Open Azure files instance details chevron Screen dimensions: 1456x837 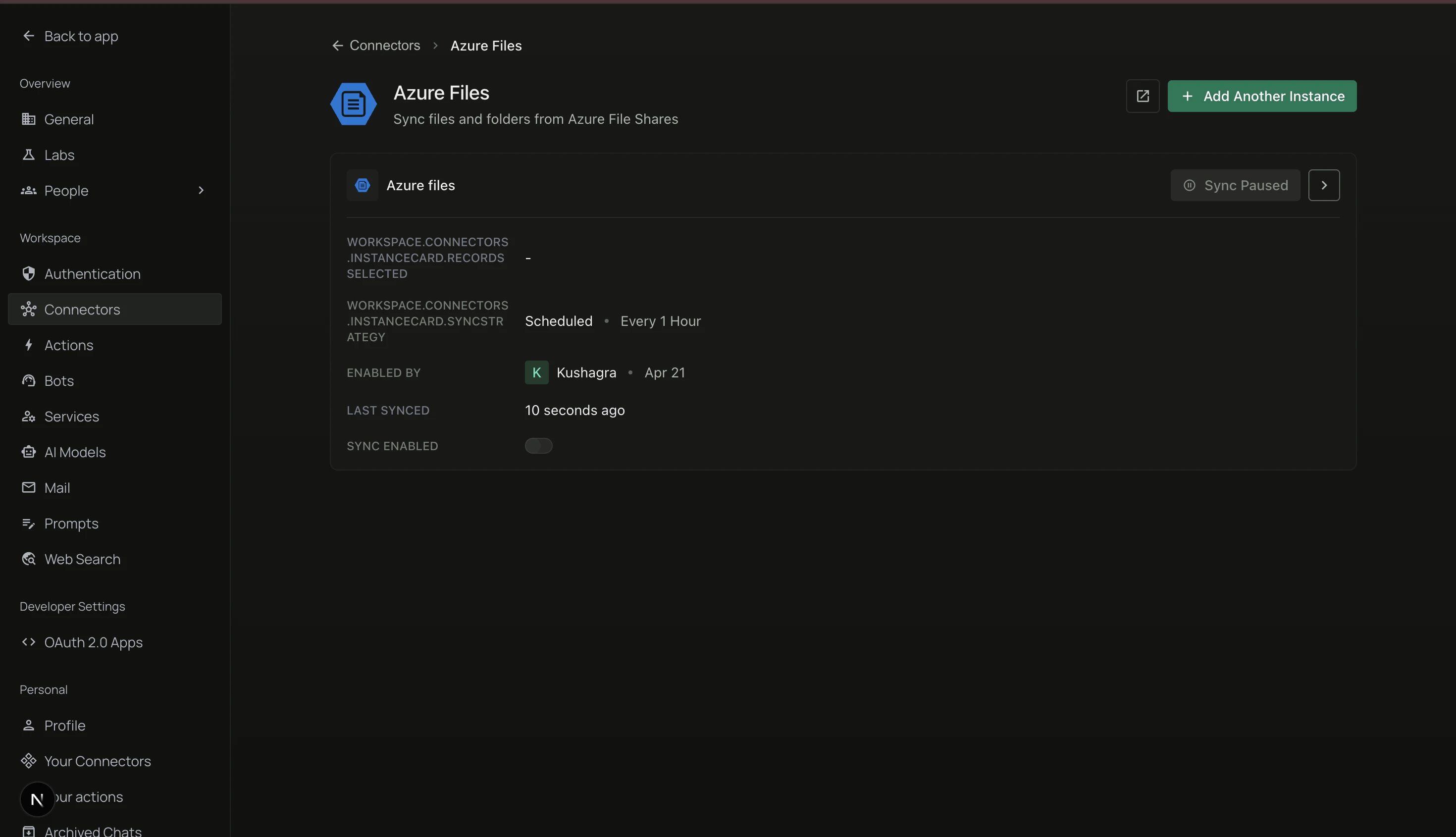pos(1324,185)
